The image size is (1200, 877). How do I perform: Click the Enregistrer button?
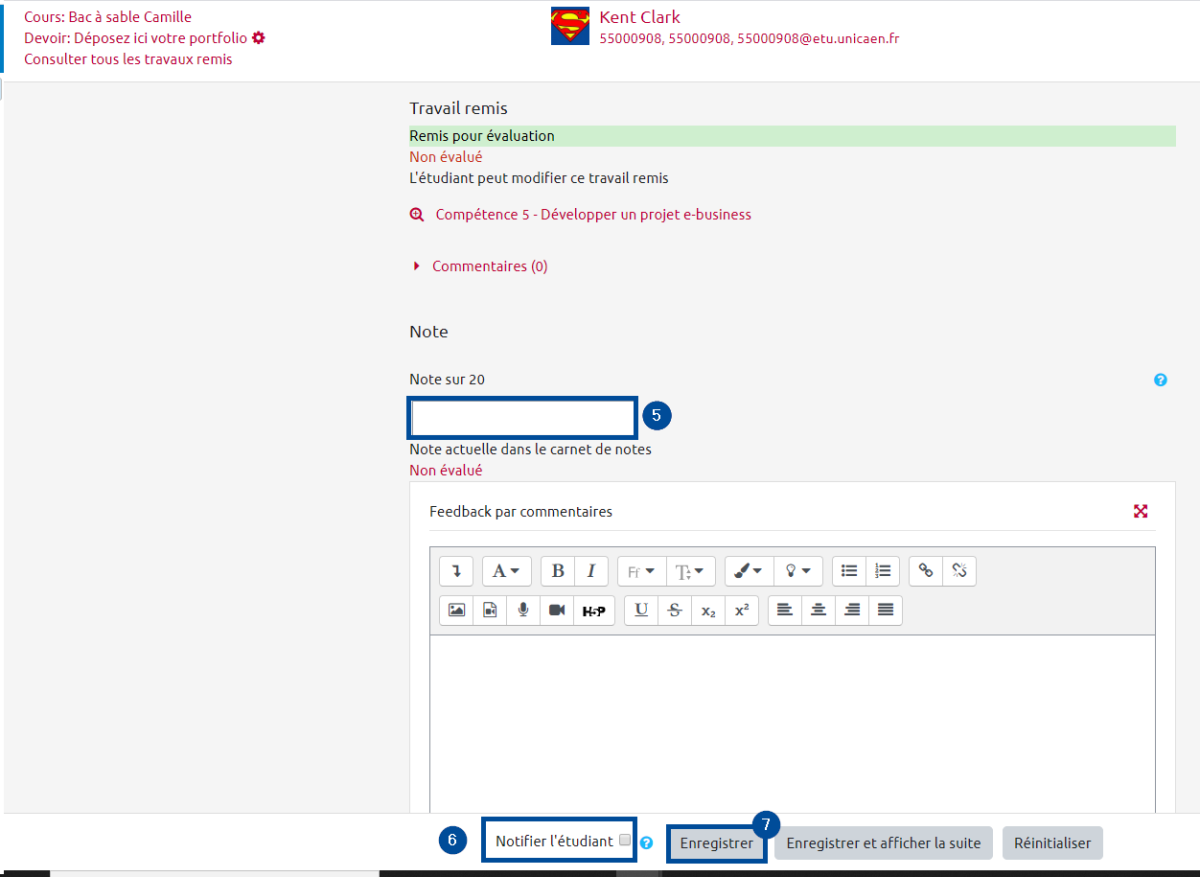click(716, 843)
